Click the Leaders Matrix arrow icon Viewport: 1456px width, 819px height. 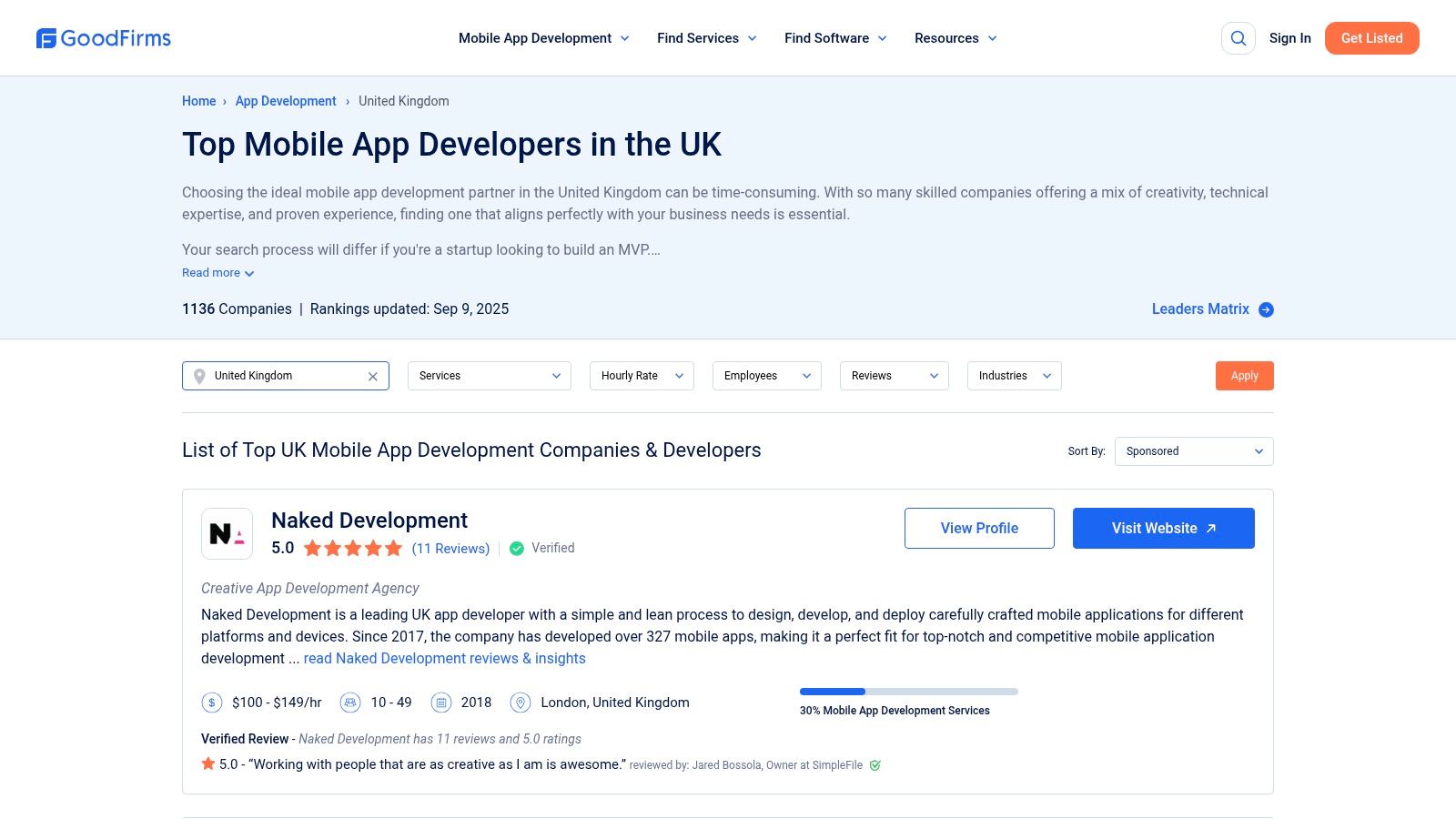click(x=1266, y=310)
